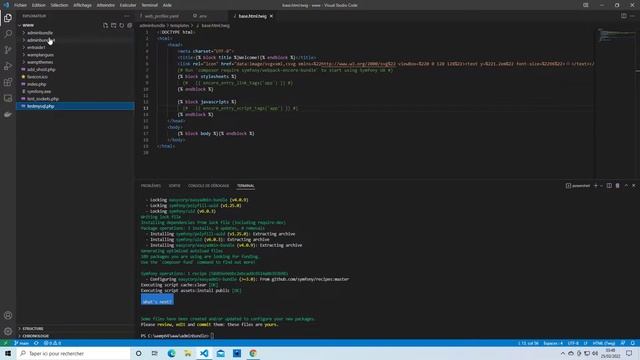The width and height of the screenshot is (640, 360).
Task: Open the Aide menu
Action: [x=167, y=5]
